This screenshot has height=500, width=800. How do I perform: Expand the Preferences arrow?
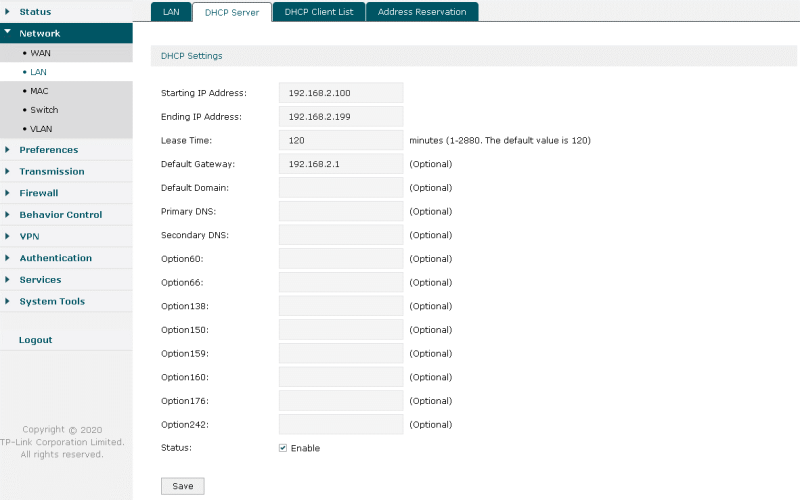click(x=7, y=149)
